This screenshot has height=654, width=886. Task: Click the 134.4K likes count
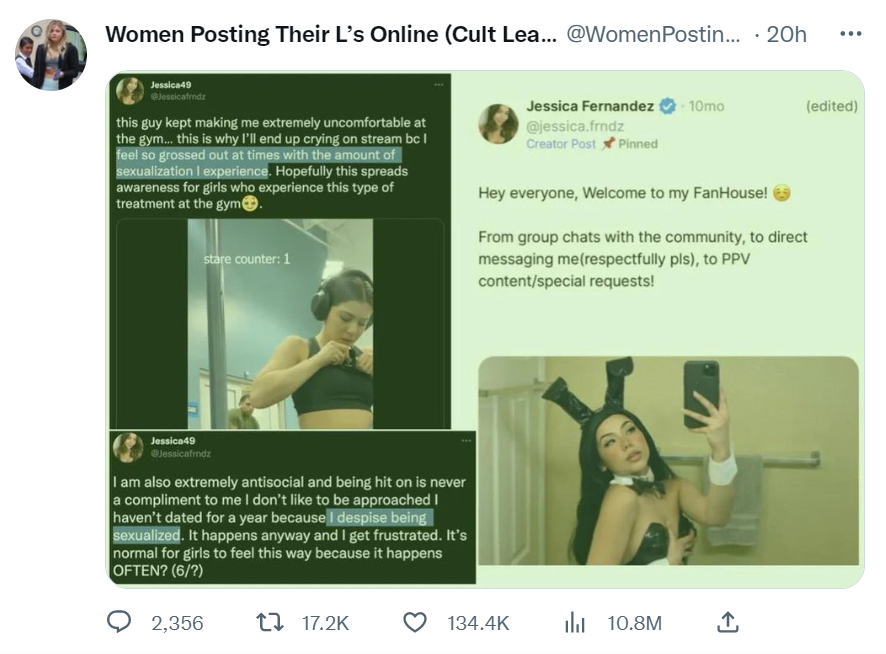[x=478, y=623]
